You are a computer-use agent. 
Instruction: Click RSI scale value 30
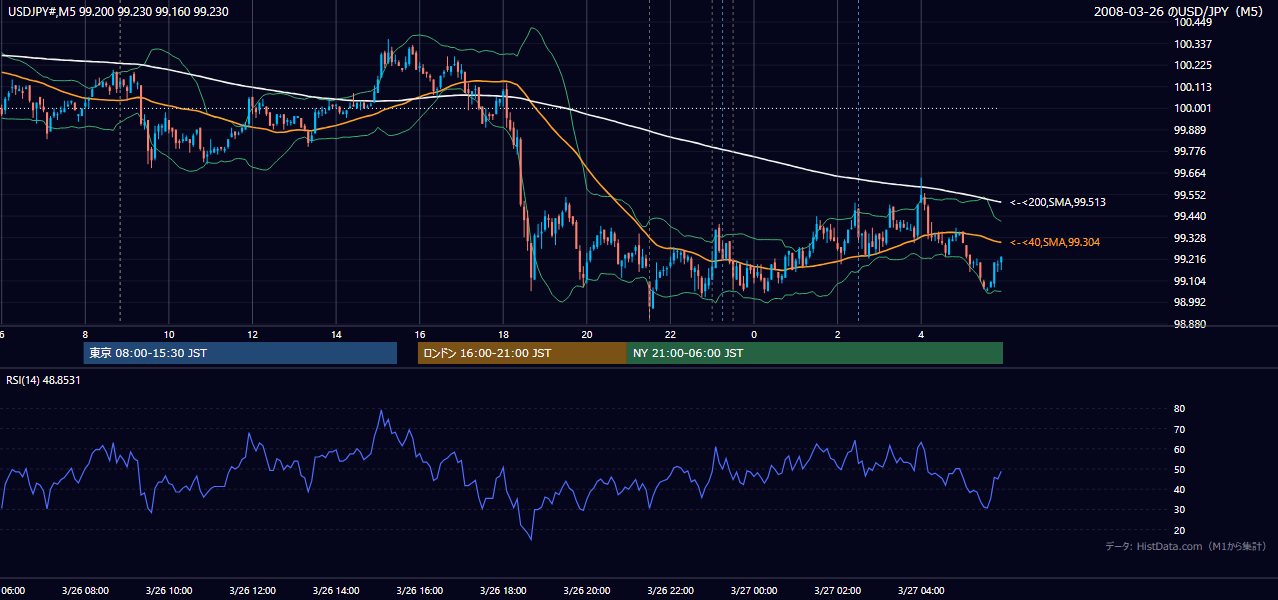tap(1180, 509)
